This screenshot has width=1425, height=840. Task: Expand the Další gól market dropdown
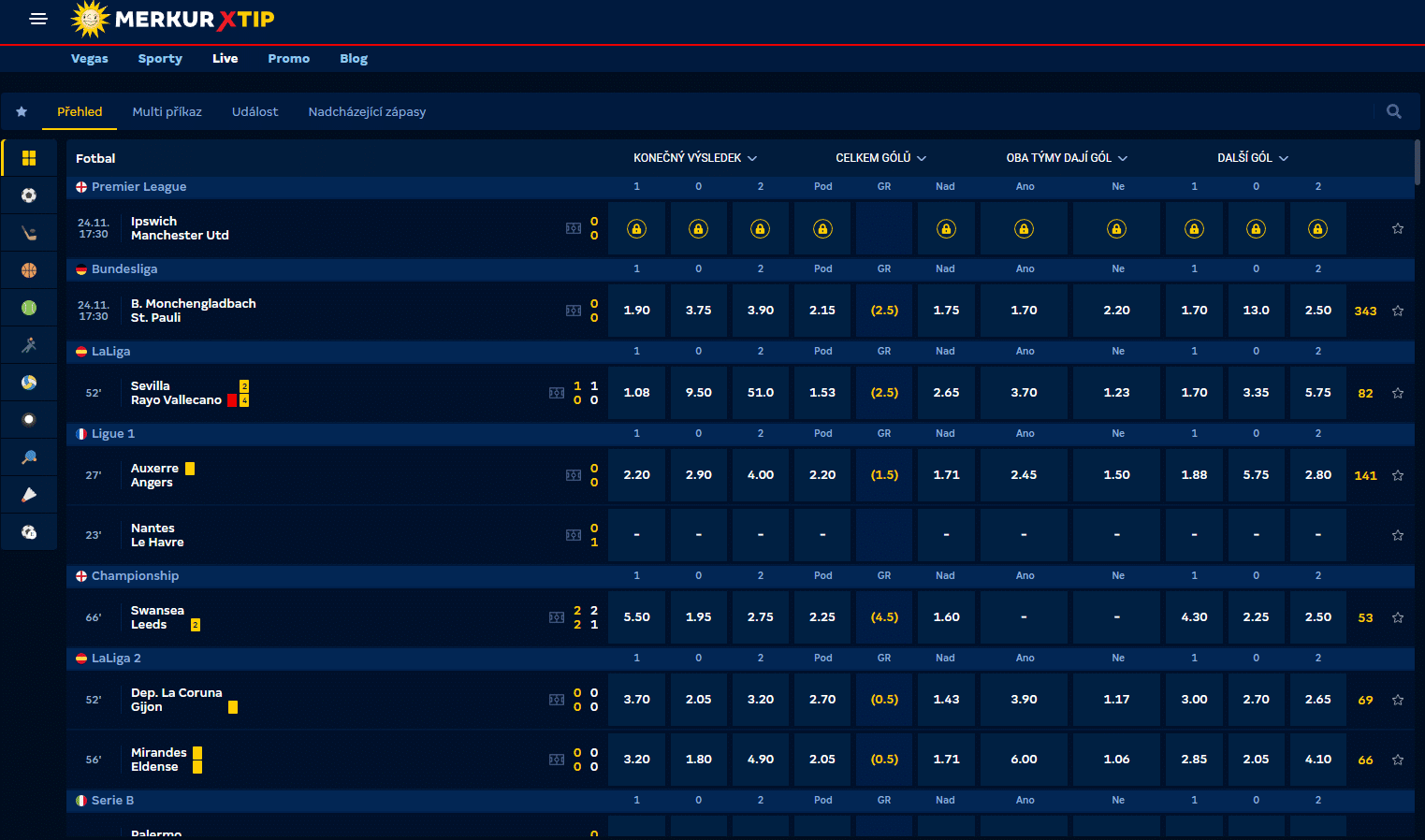(x=1253, y=158)
